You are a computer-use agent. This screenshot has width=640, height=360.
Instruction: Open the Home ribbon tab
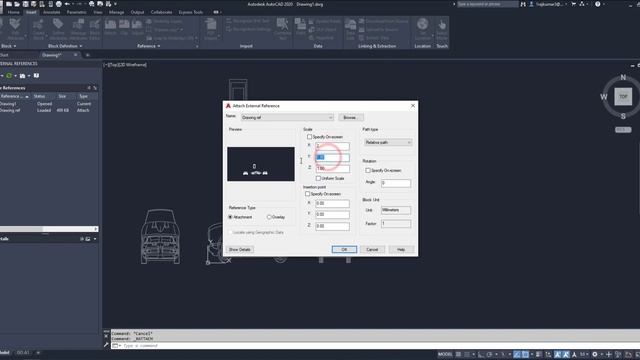[x=13, y=12]
